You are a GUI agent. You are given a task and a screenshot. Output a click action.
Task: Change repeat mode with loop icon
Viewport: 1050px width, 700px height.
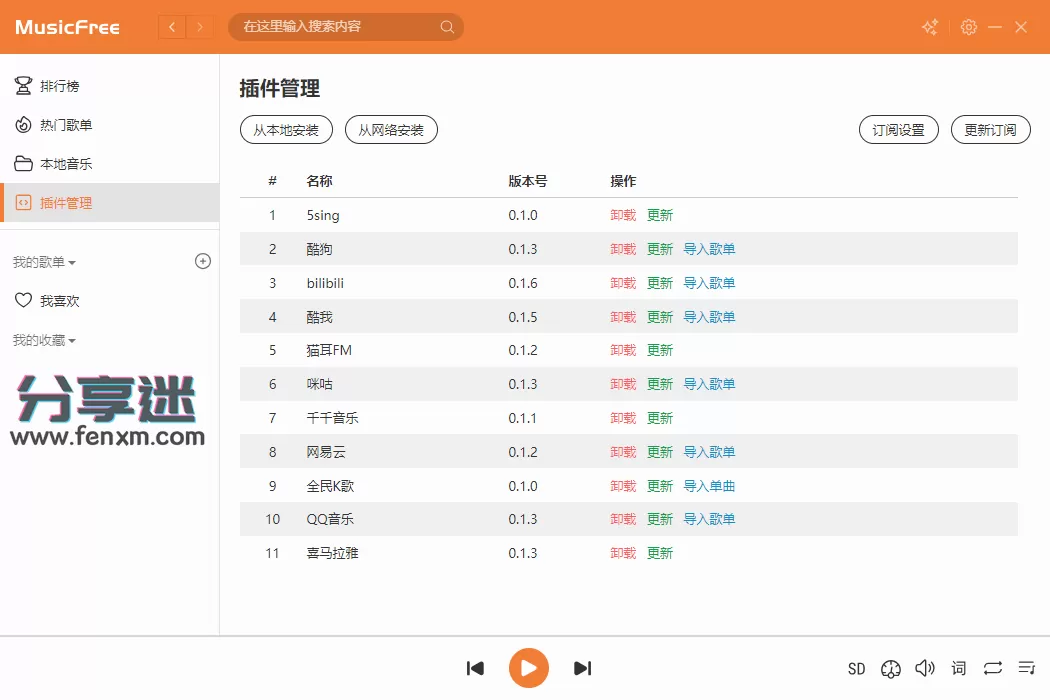tap(992, 668)
